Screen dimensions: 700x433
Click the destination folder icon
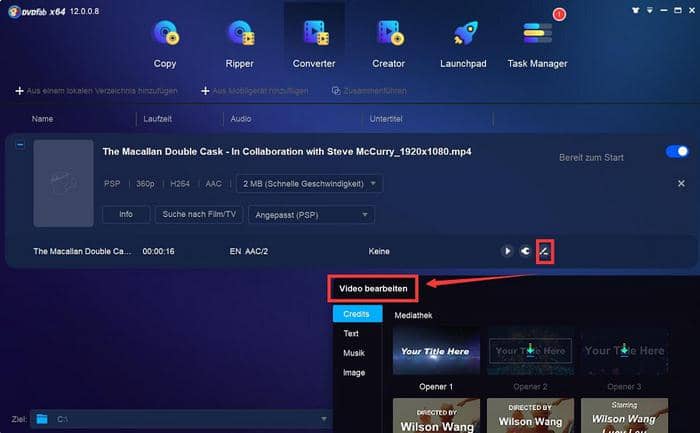(42, 419)
